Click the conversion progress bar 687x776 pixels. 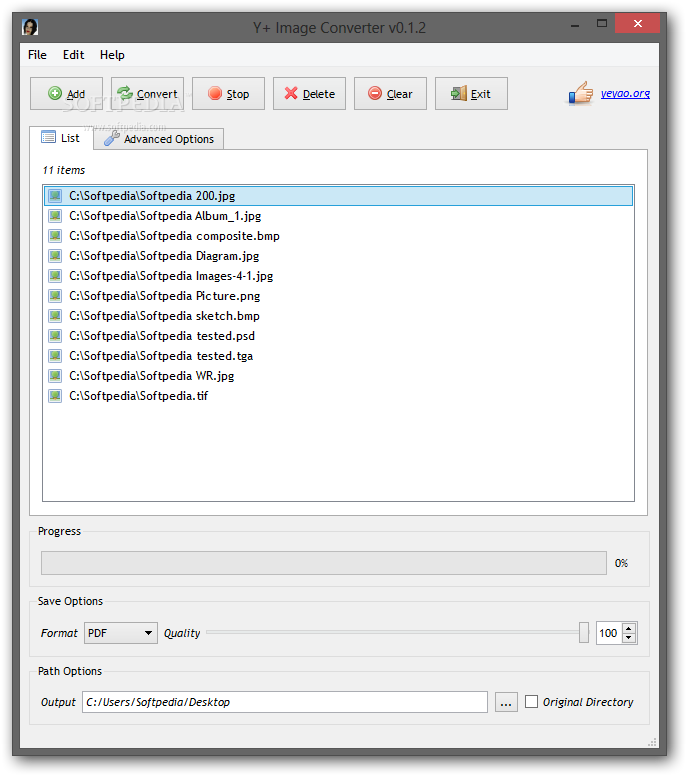click(x=324, y=563)
